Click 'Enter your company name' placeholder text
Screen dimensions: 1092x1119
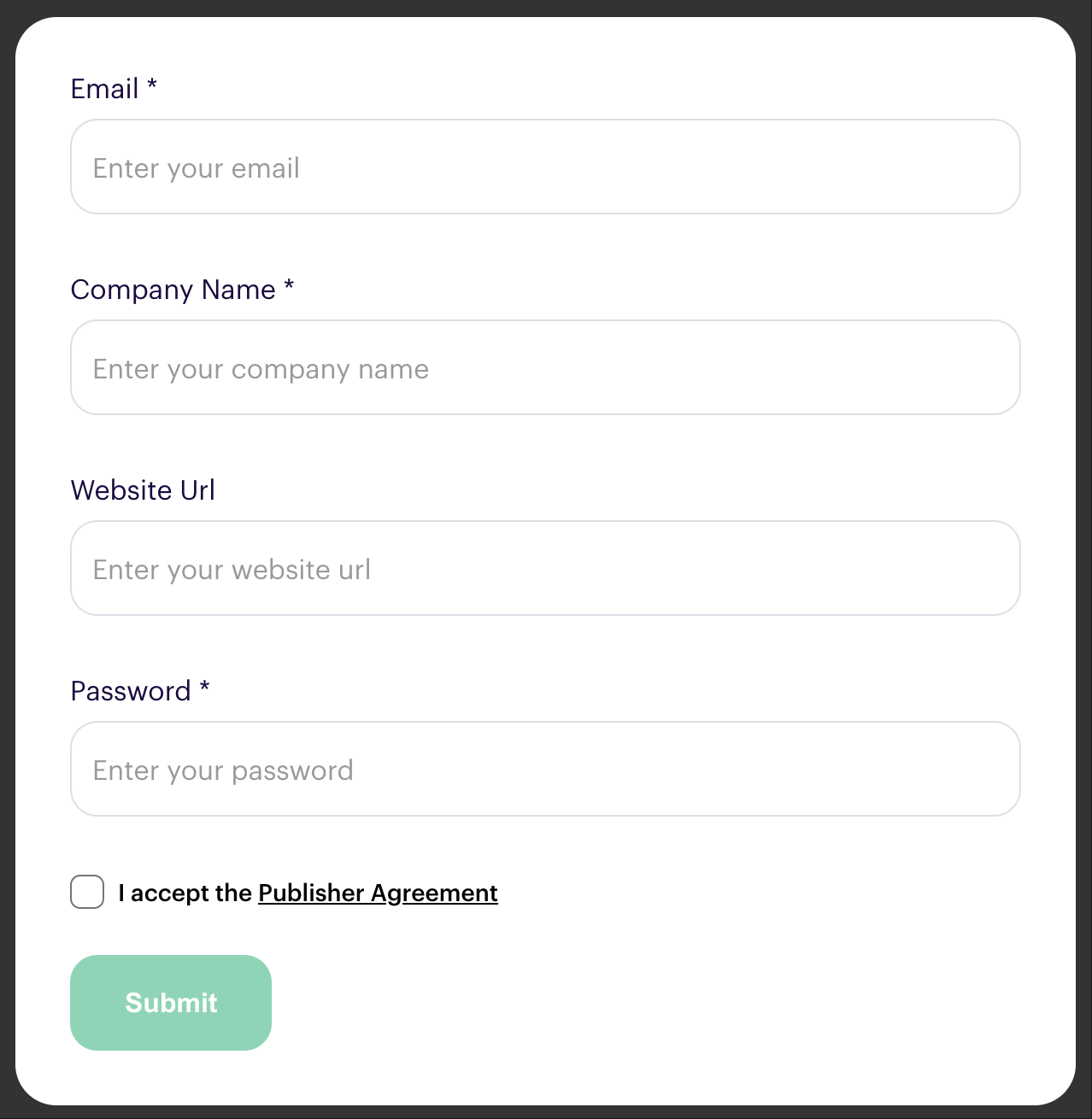pyautogui.click(x=261, y=369)
